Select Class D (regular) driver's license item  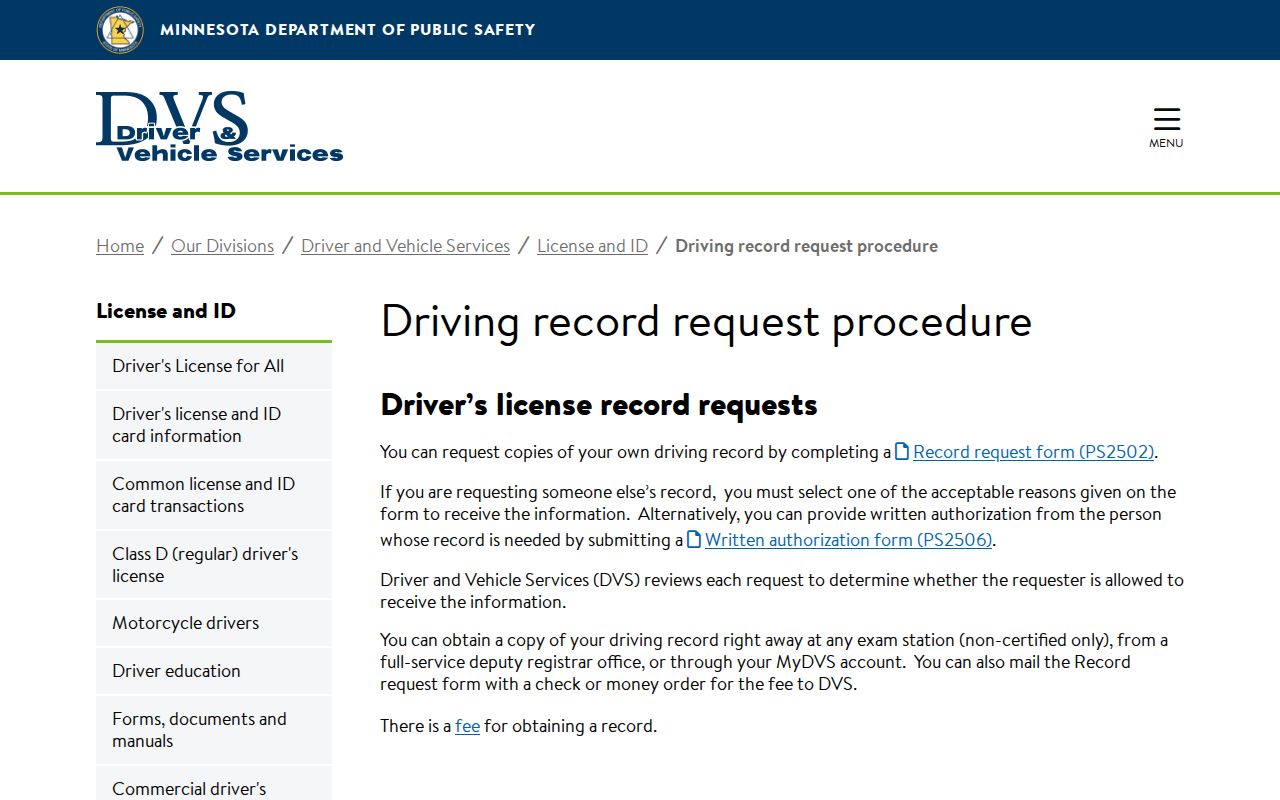tap(214, 565)
